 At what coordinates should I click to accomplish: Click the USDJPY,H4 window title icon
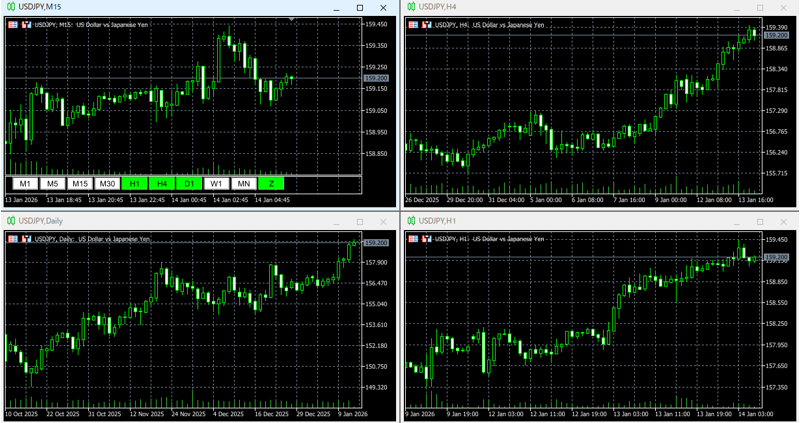point(410,7)
